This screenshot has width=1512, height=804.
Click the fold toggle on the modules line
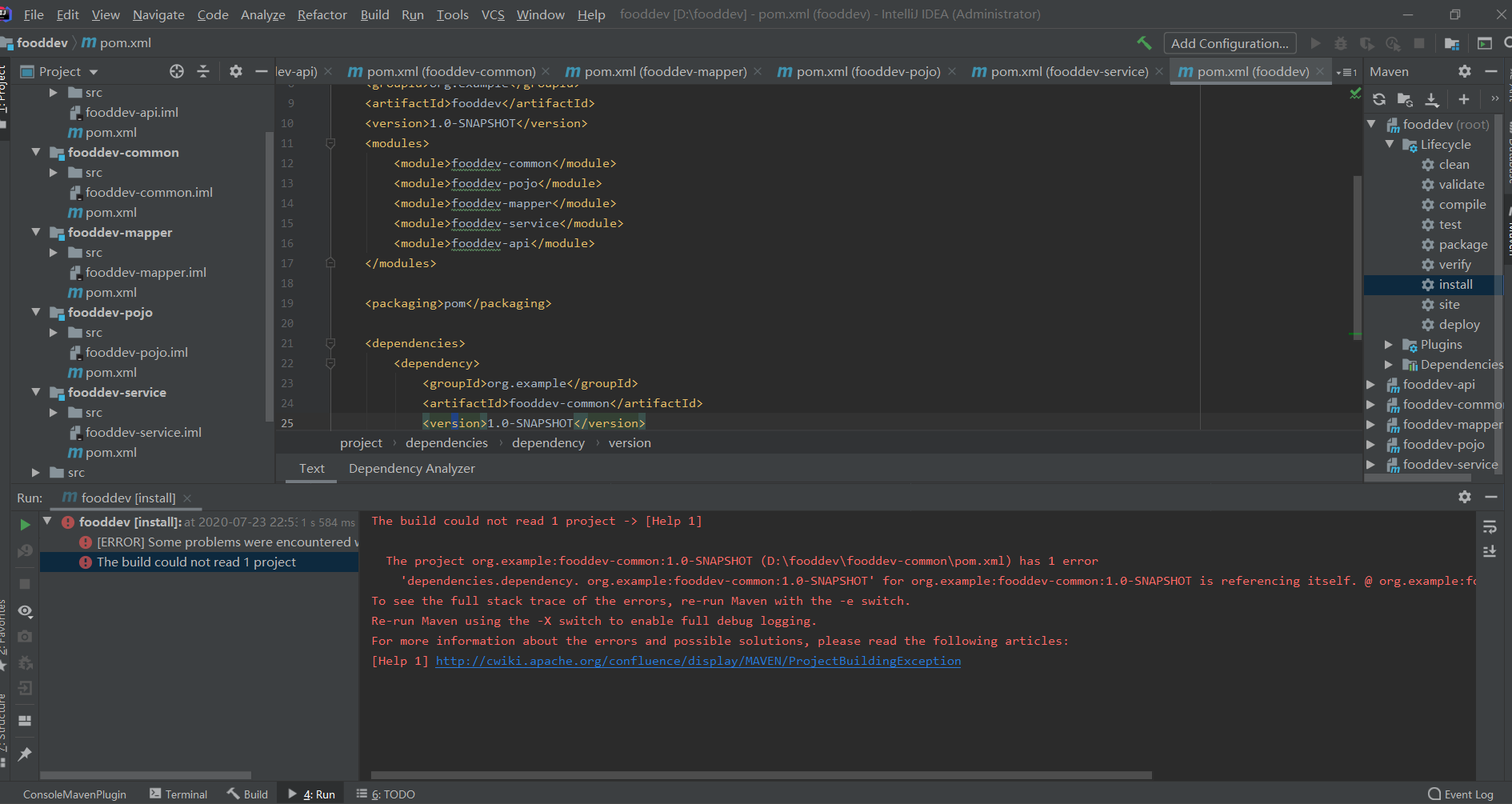[330, 143]
